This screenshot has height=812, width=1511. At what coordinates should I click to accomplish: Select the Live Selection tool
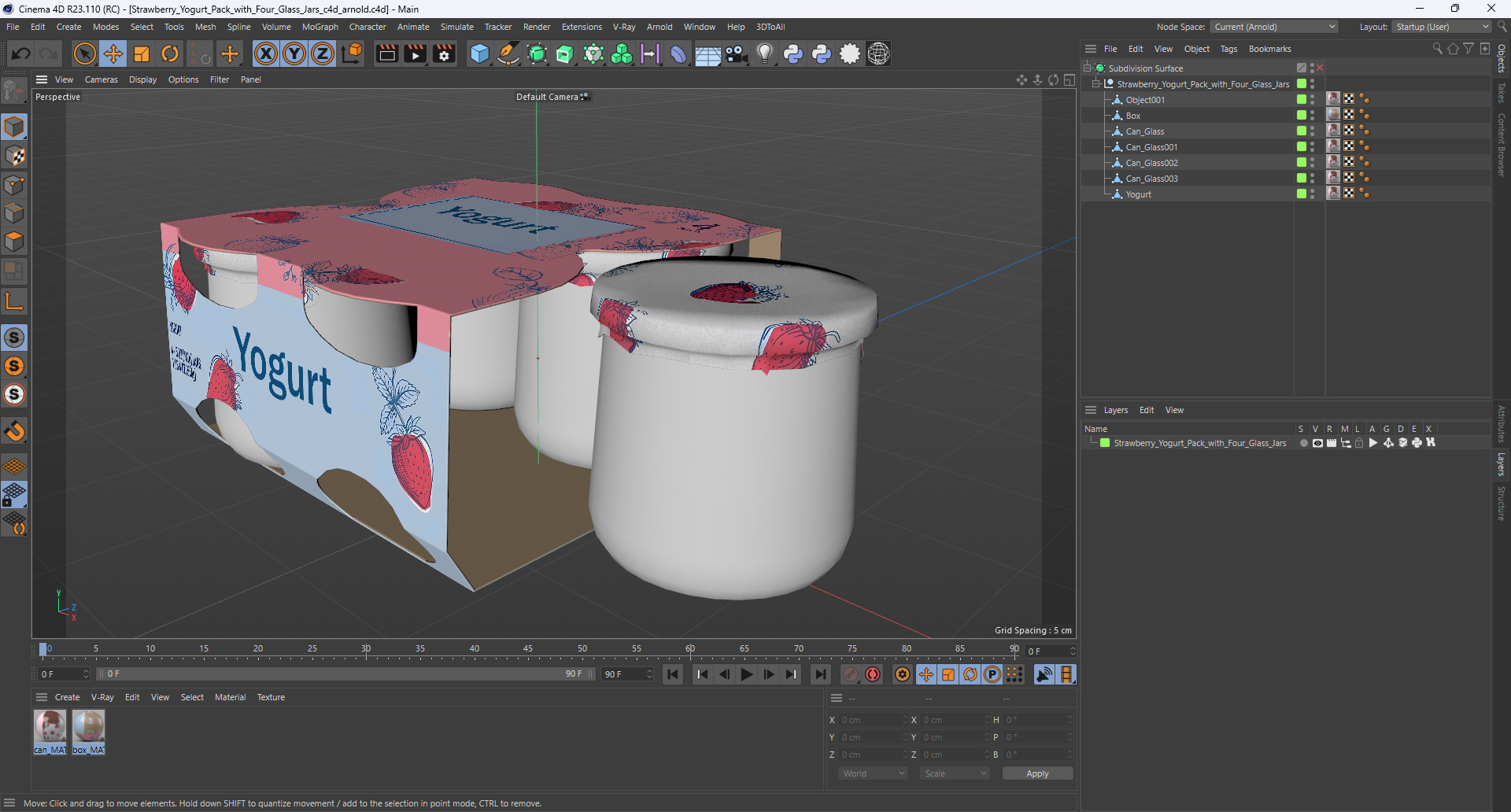[84, 54]
